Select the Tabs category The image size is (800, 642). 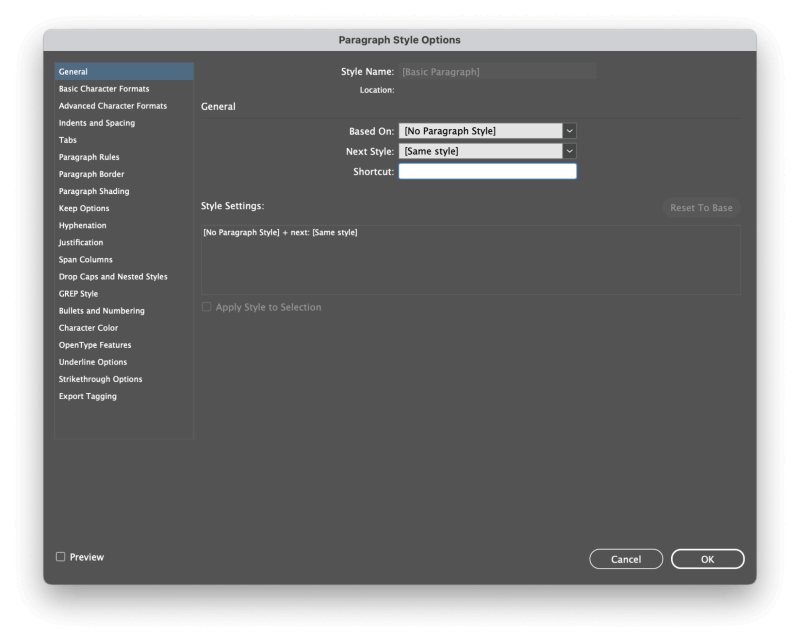[x=67, y=139]
